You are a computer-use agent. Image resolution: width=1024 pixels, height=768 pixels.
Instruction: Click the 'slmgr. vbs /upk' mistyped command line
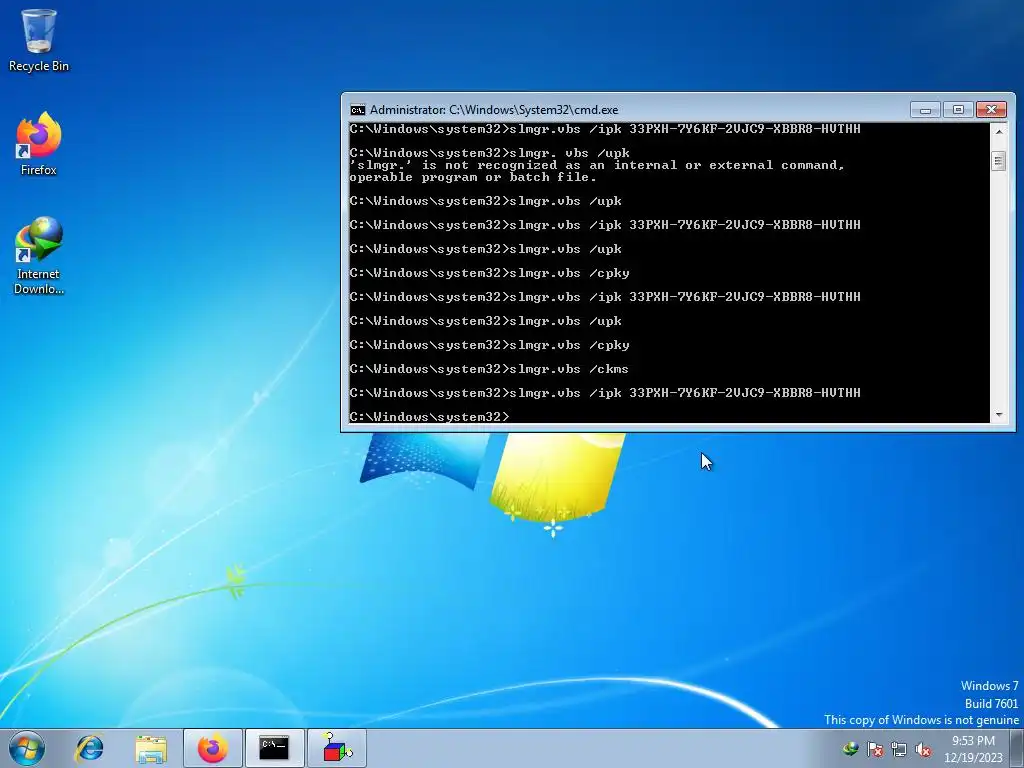tap(489, 153)
